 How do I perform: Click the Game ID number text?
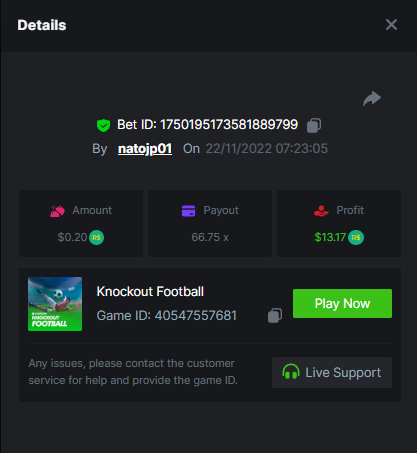[x=196, y=315]
